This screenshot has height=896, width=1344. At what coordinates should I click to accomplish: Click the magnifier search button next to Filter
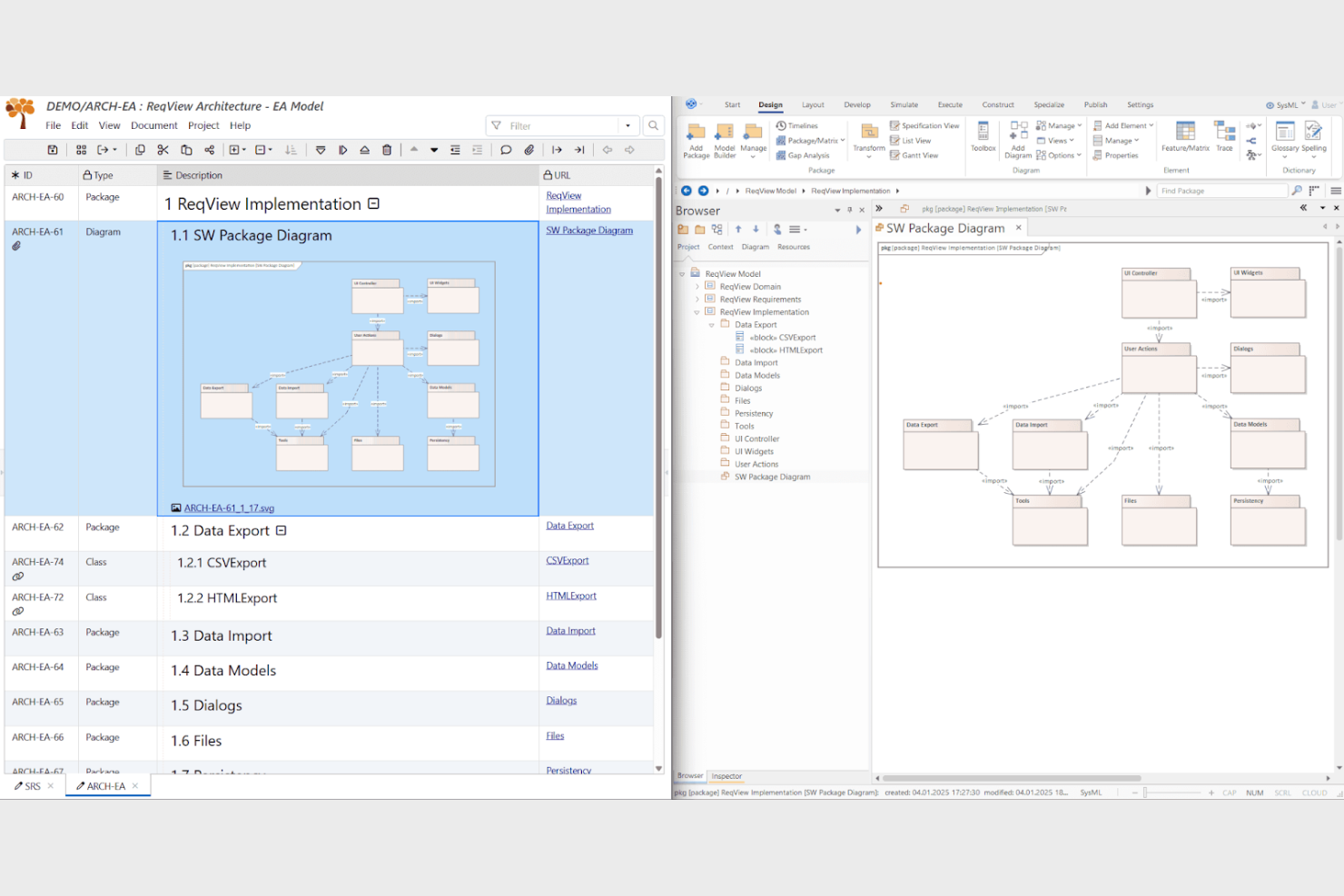pyautogui.click(x=653, y=125)
